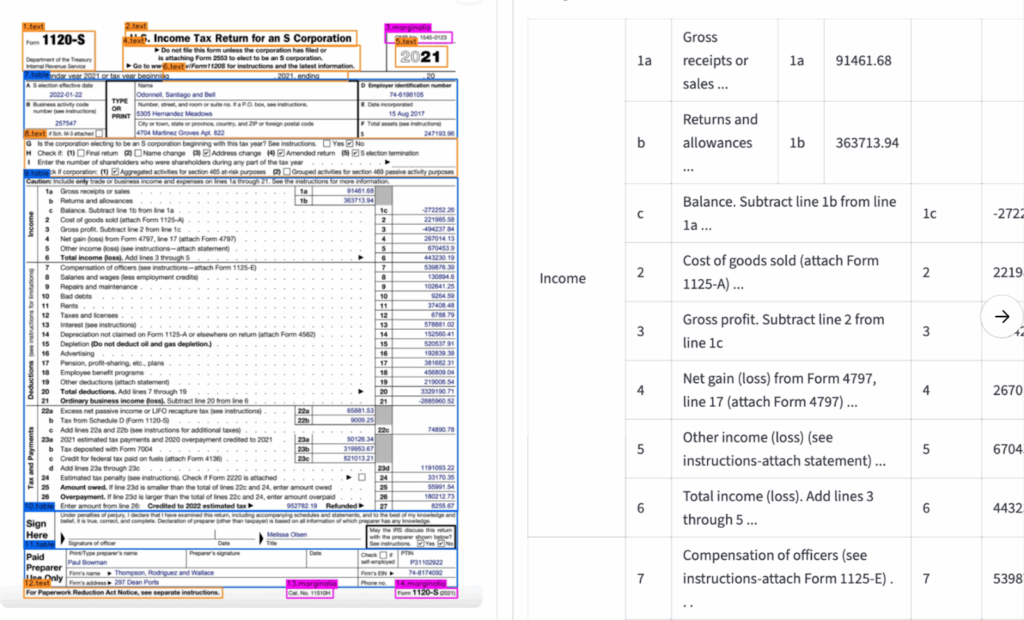1024x620 pixels.
Task: Check the self-employed box in preparer section
Action: [383, 554]
